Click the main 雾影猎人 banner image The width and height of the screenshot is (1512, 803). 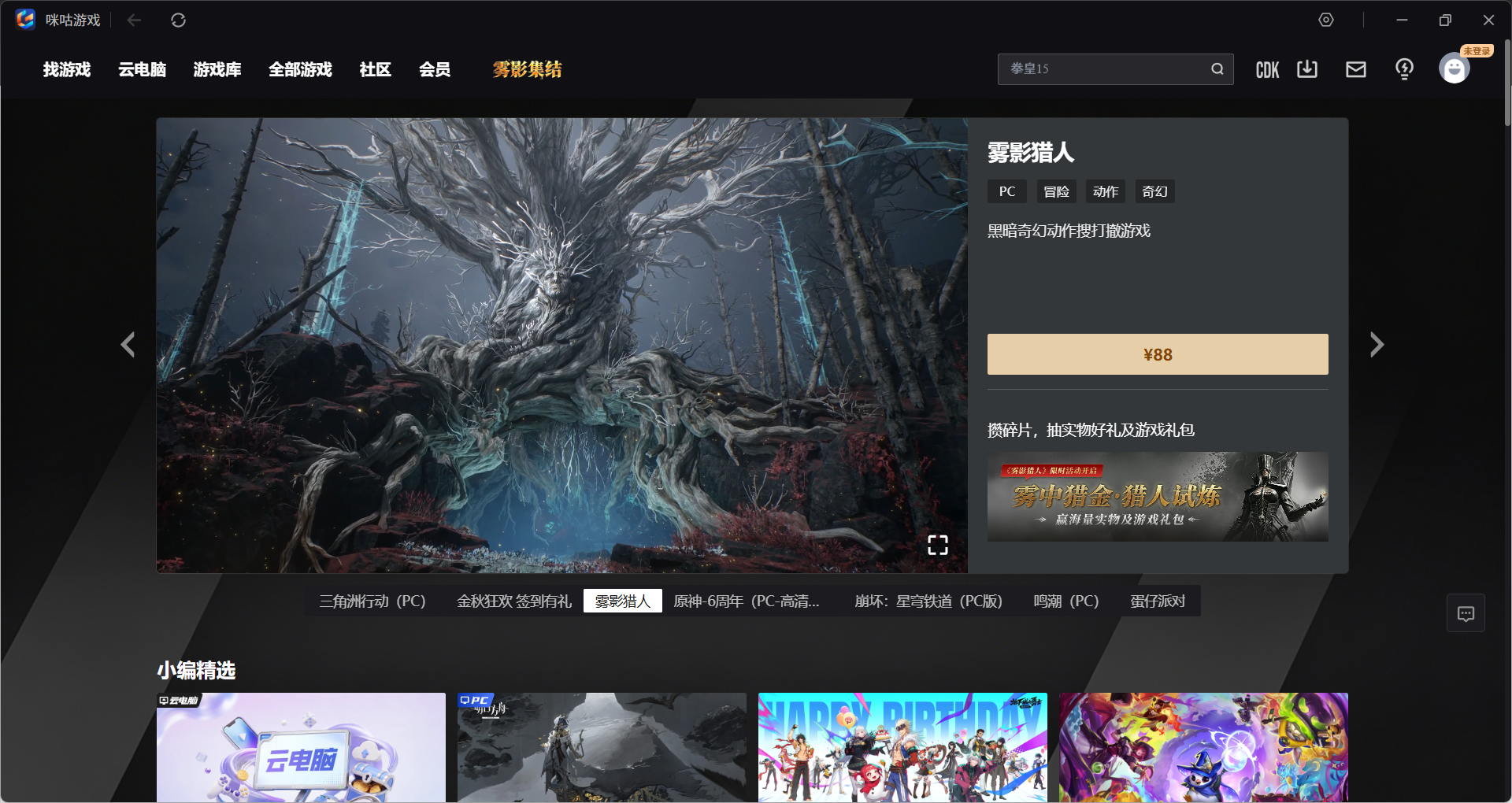click(x=562, y=346)
